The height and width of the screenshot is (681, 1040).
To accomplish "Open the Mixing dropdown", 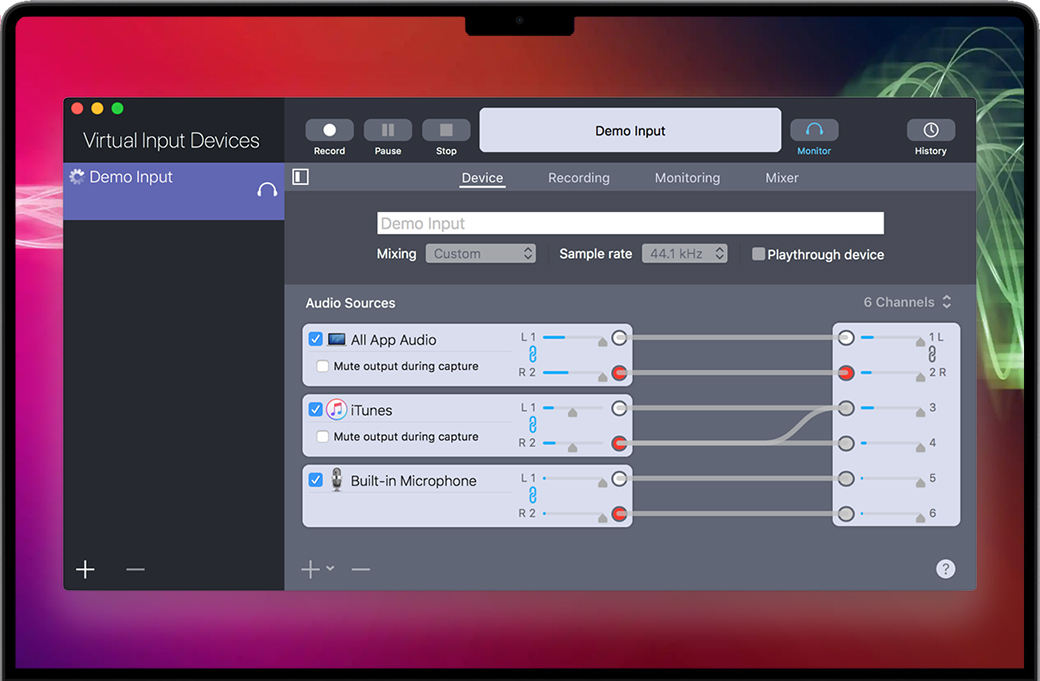I will click(481, 254).
